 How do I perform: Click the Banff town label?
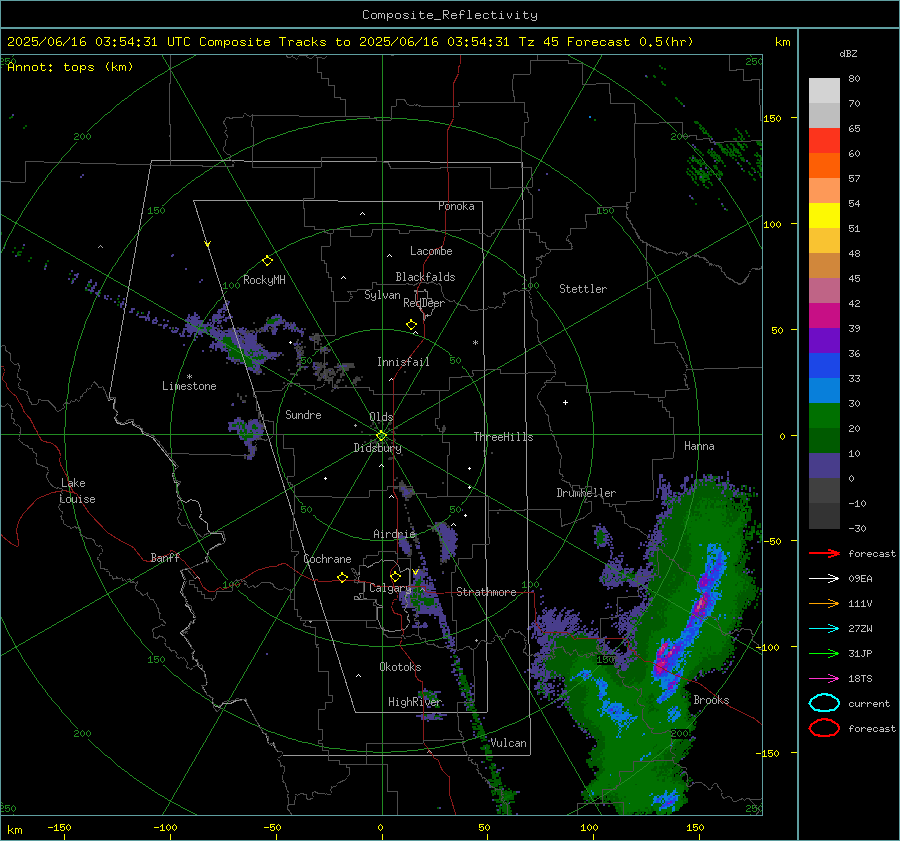click(x=165, y=558)
